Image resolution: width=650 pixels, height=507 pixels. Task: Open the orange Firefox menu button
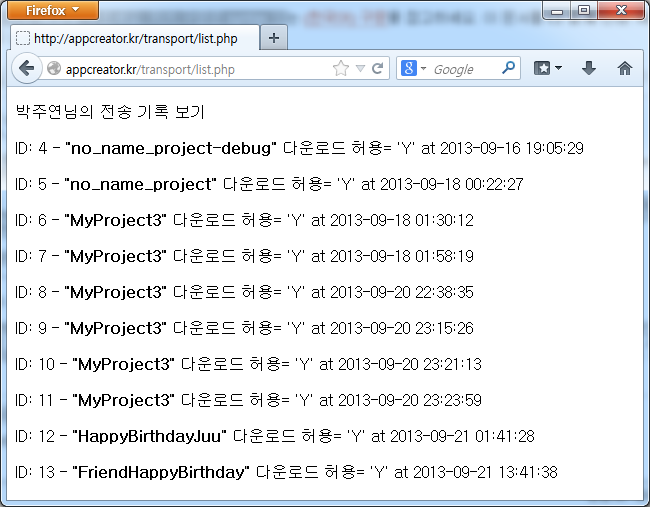pos(53,10)
